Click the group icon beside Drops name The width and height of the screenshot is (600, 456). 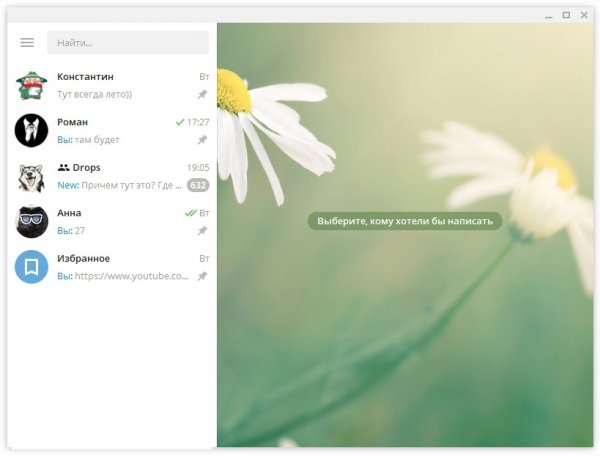coord(63,168)
